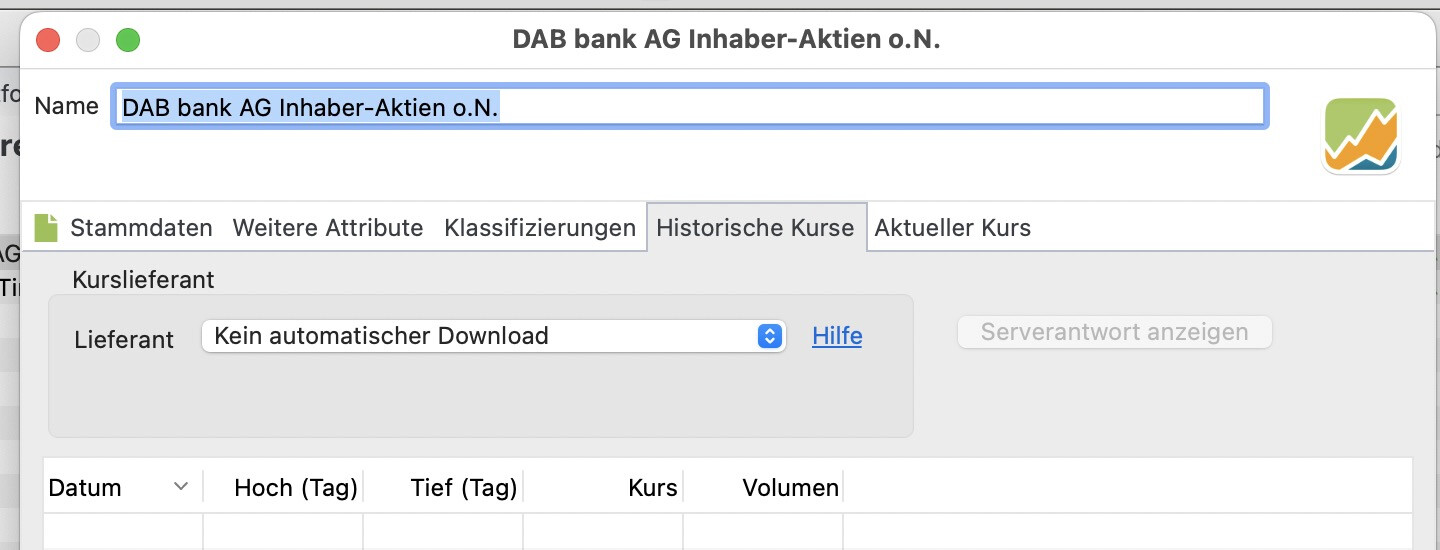The height and width of the screenshot is (550, 1440).
Task: Close the security dialog with red button
Action: (48, 40)
